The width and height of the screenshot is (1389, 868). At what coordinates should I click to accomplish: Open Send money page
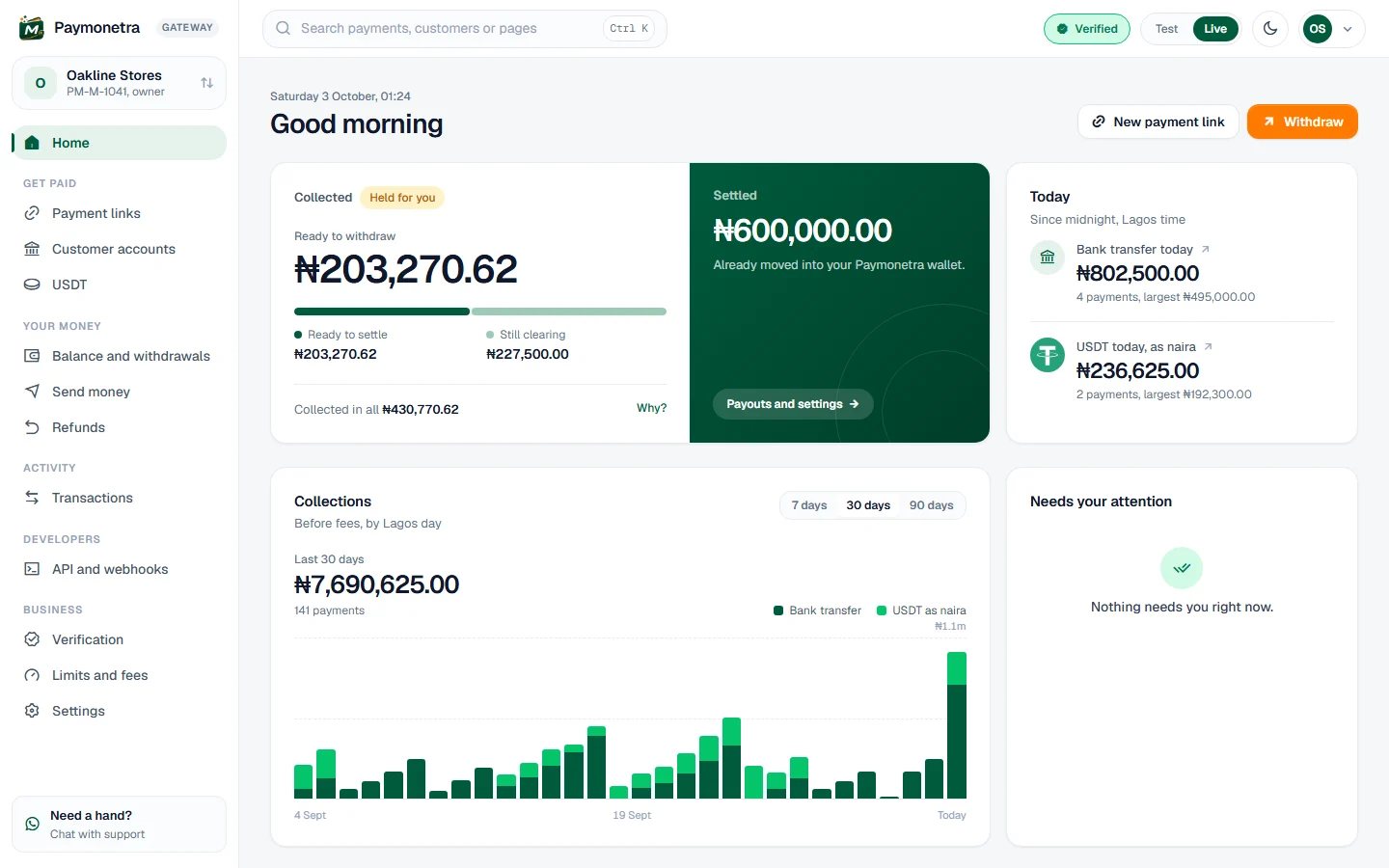point(120,392)
